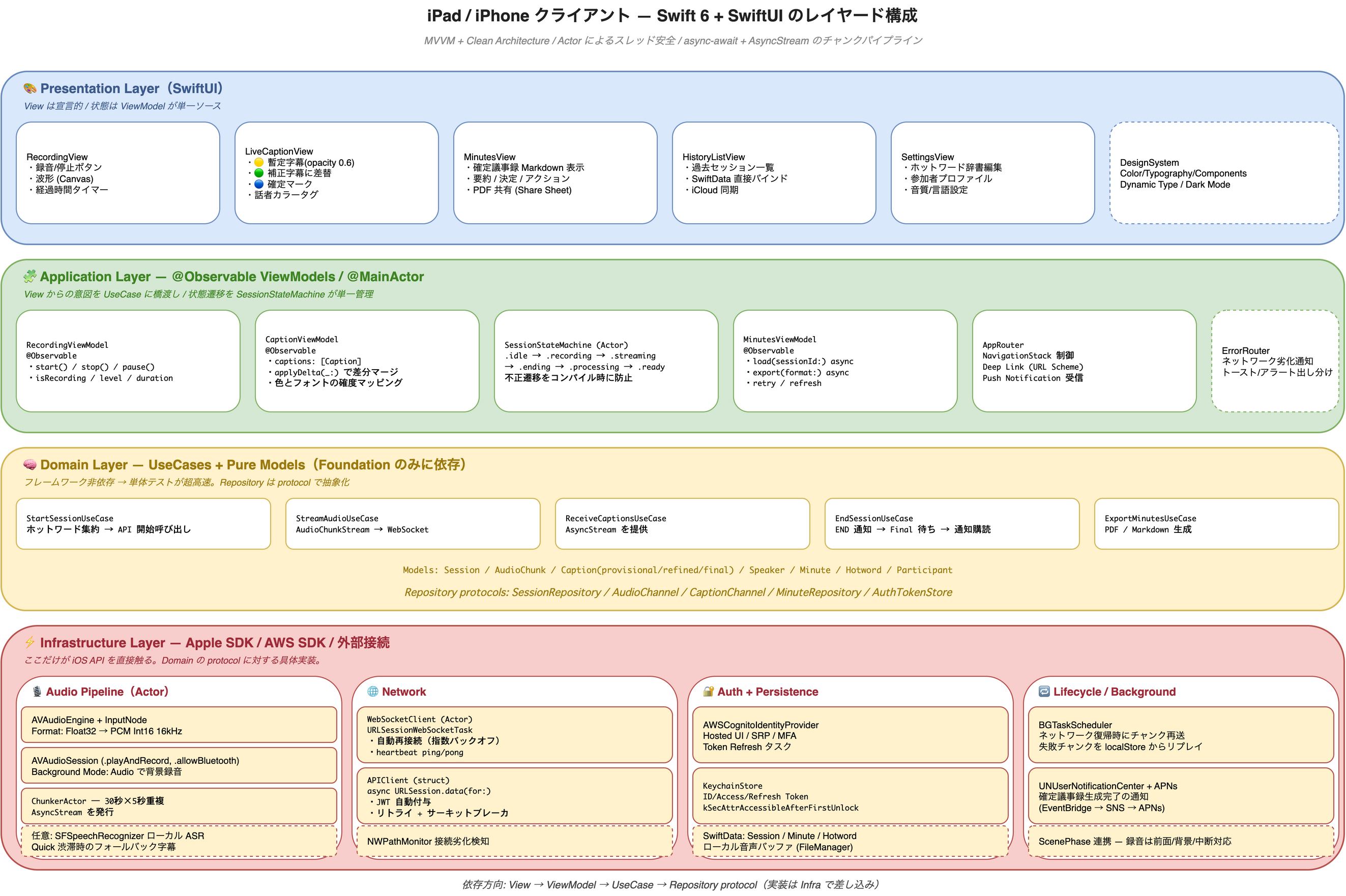Click the Auth + Persistence group title
The image size is (1346, 896).
point(768,692)
